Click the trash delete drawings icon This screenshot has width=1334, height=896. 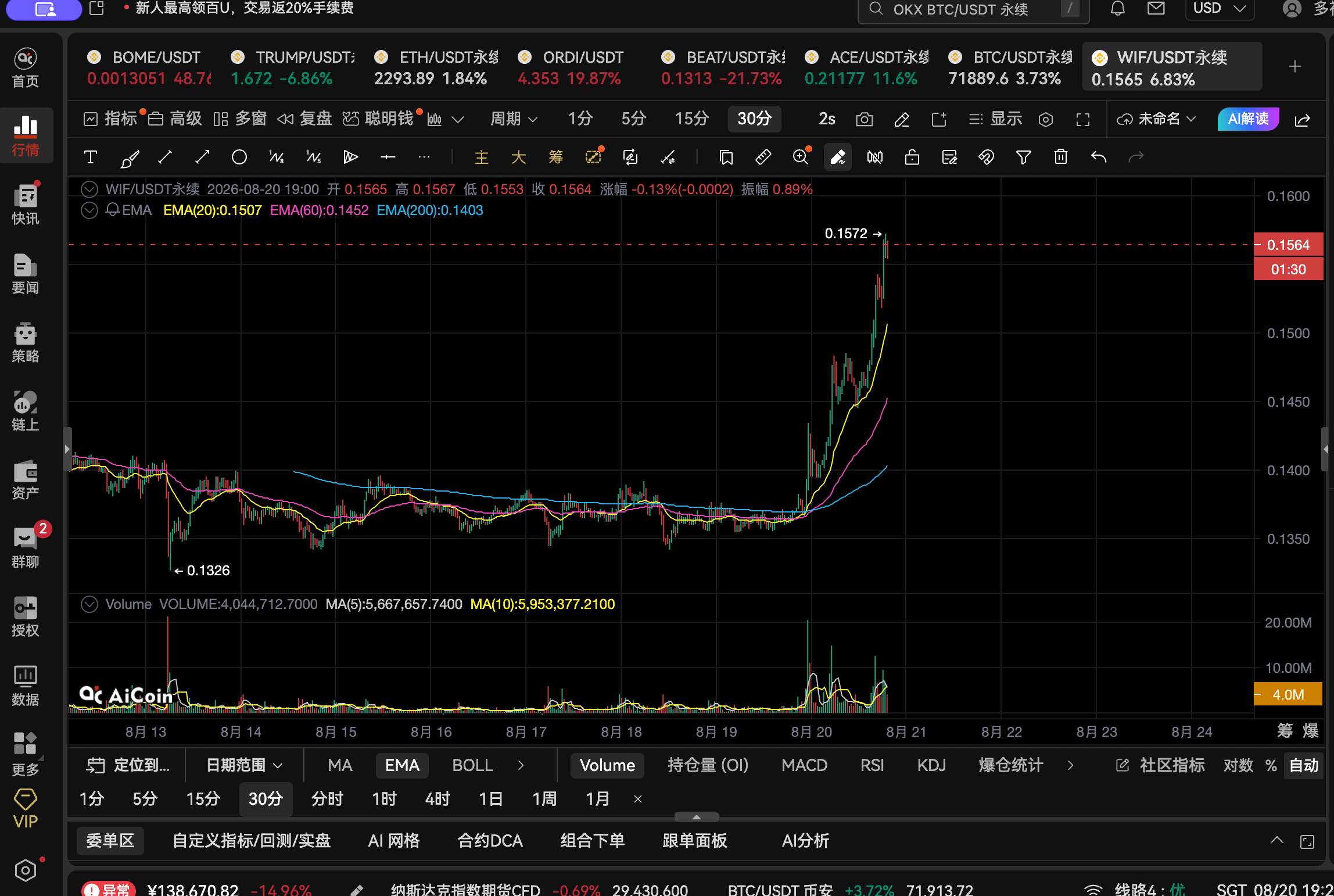(1061, 157)
